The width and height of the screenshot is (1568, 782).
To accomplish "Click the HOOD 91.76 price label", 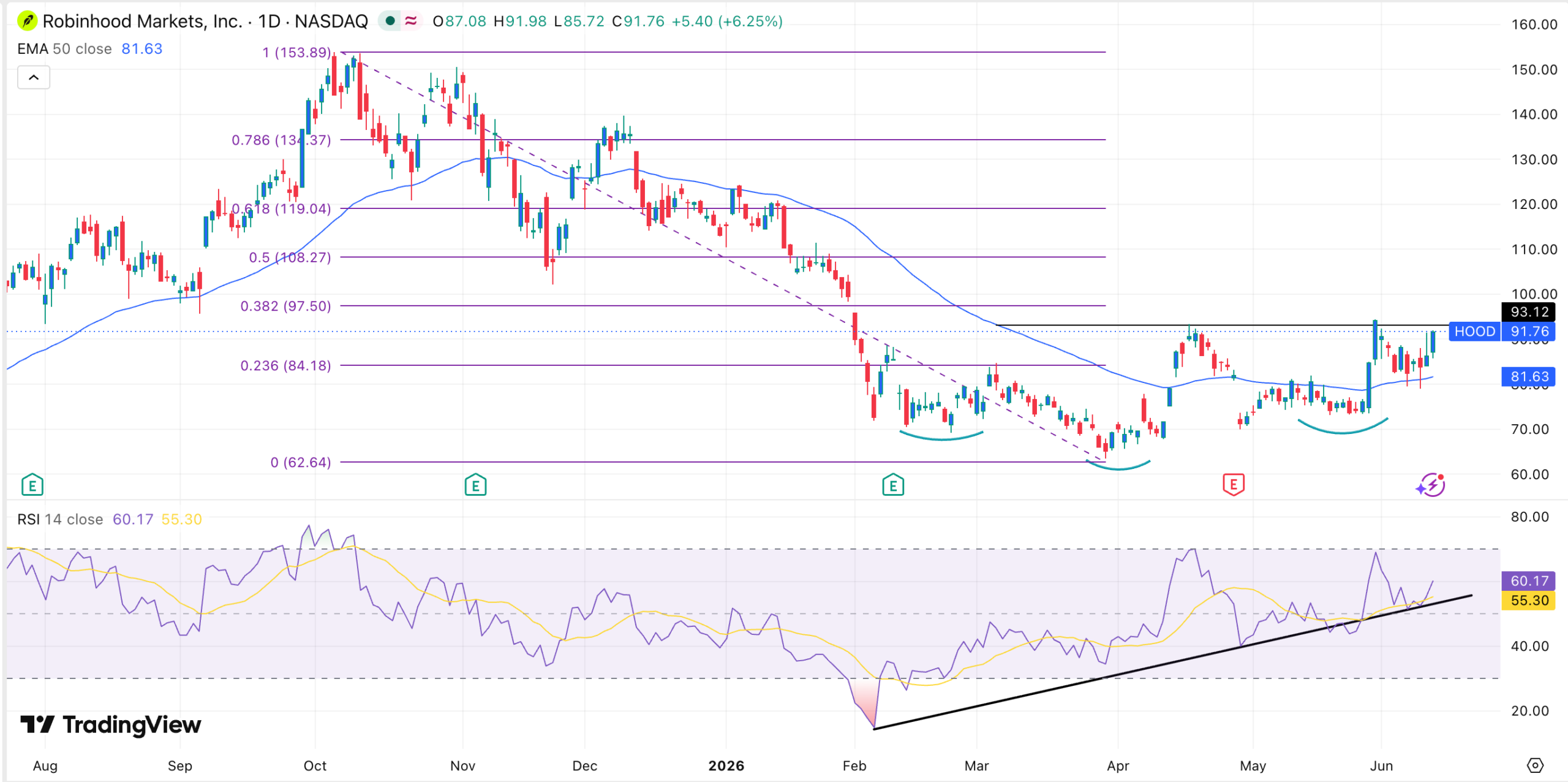I will tap(1501, 332).
